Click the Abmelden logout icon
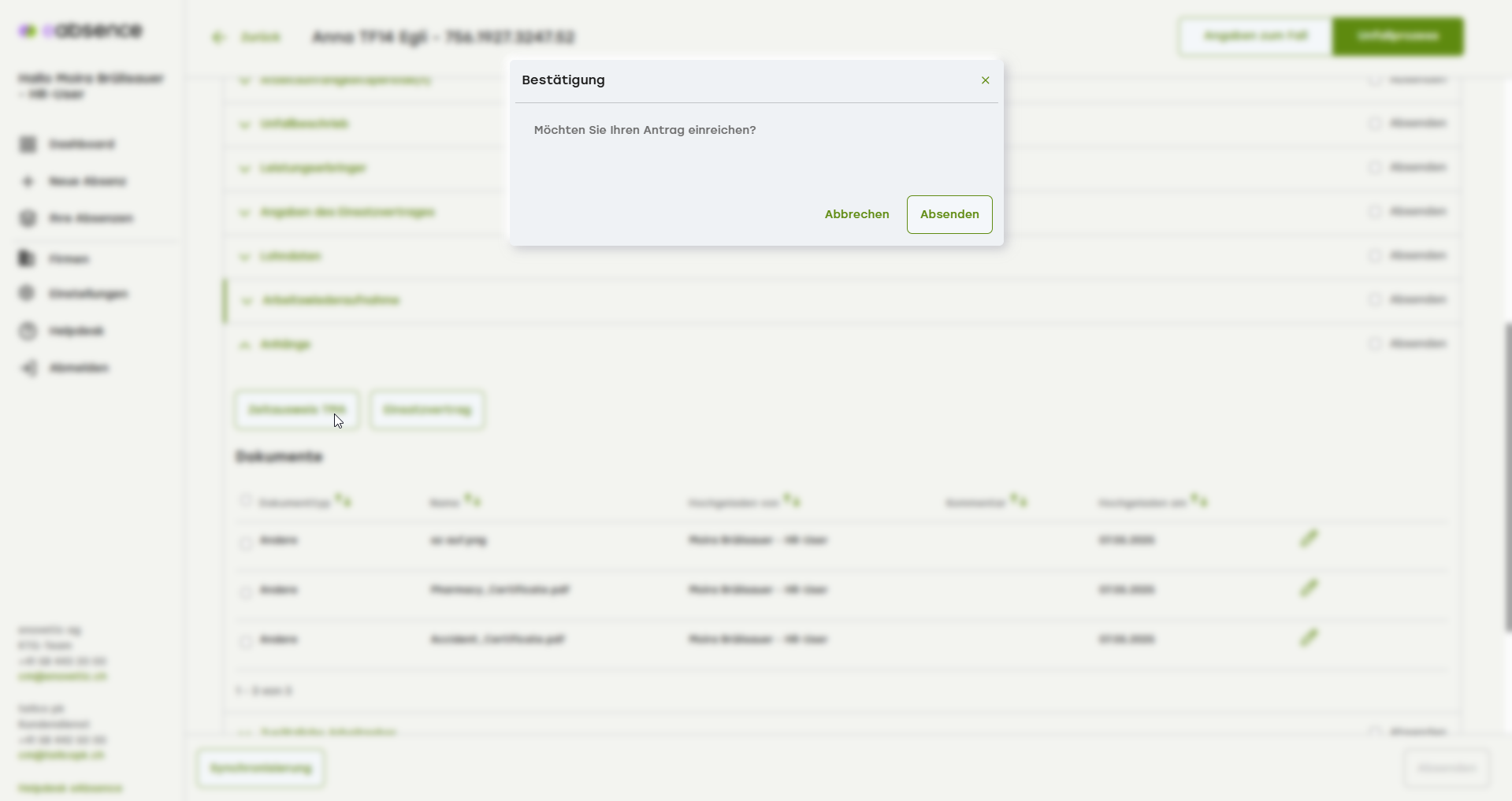 tap(28, 368)
